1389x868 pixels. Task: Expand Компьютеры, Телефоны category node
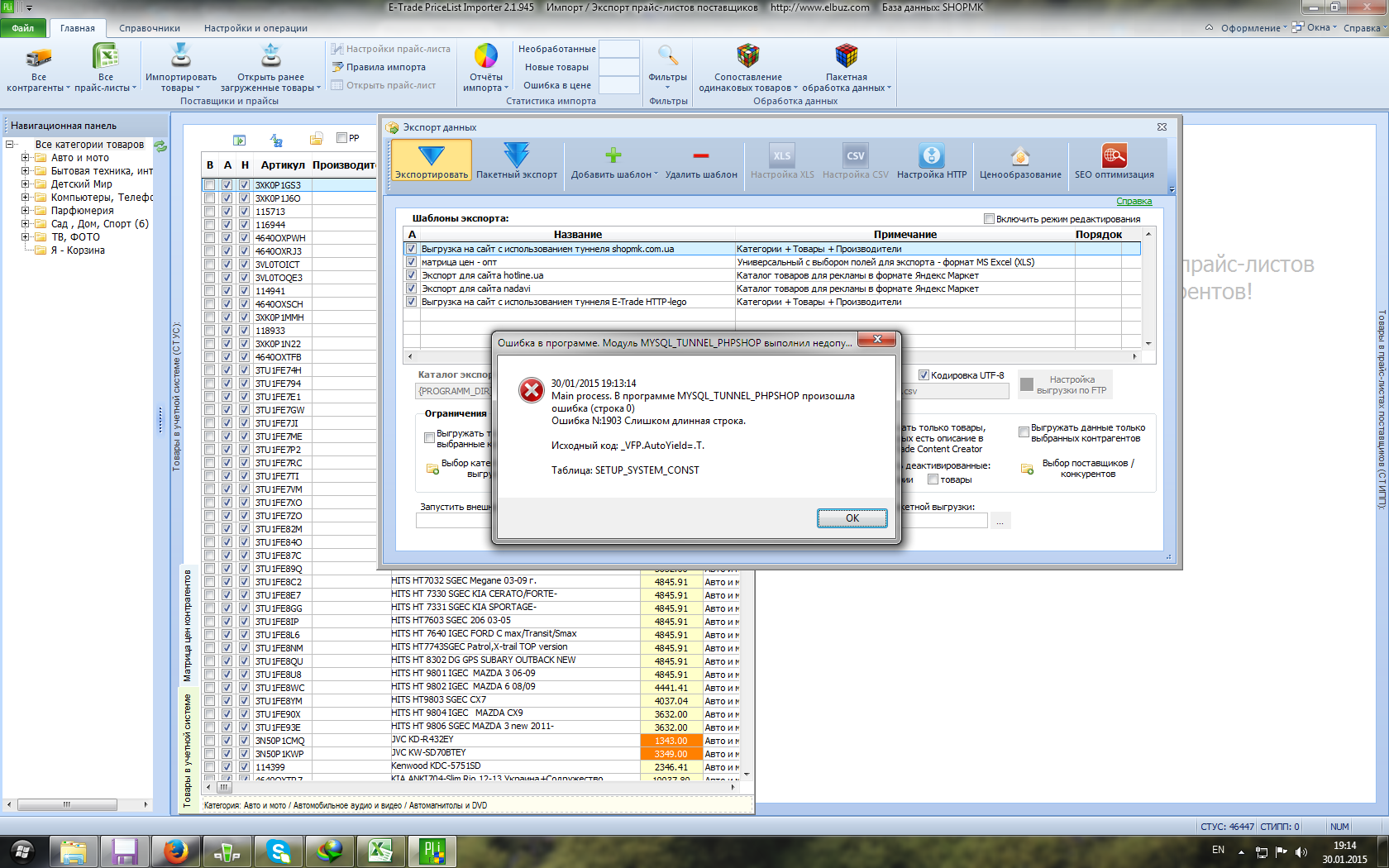coord(25,198)
